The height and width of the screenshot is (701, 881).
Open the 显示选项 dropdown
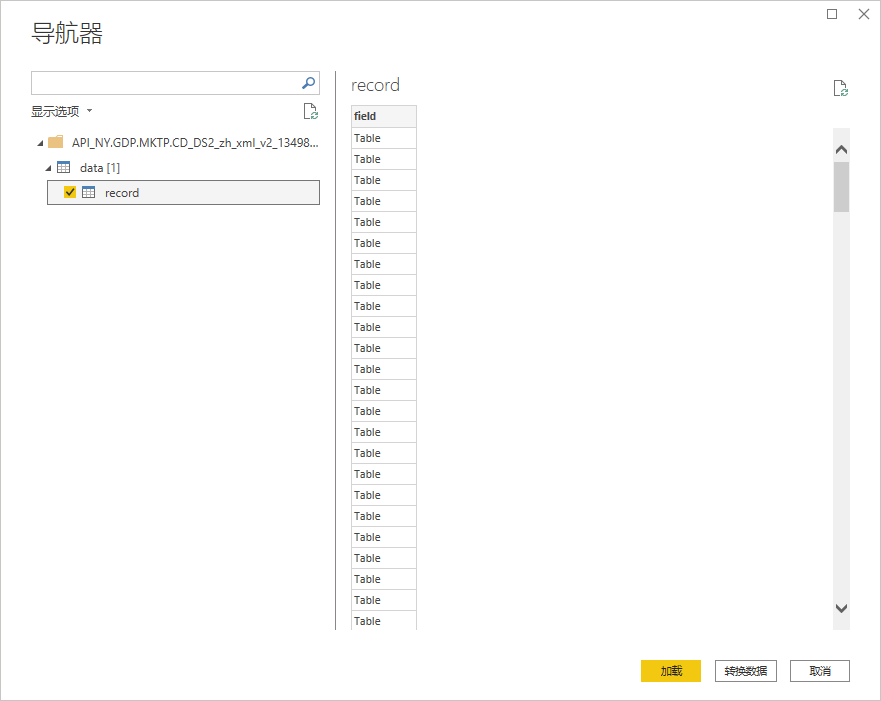[61, 111]
